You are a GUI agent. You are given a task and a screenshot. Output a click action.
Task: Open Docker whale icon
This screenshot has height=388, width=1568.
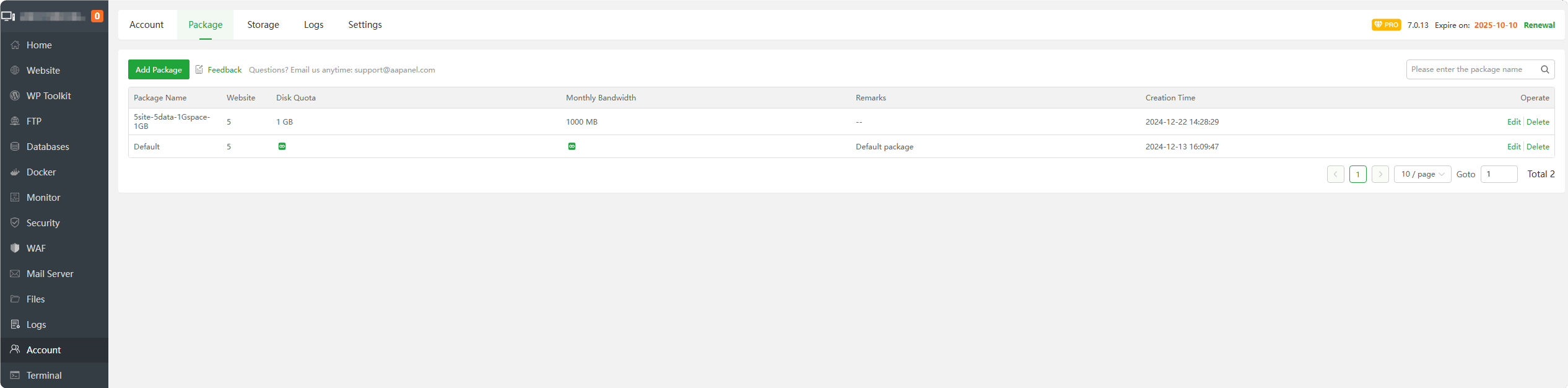[15, 172]
